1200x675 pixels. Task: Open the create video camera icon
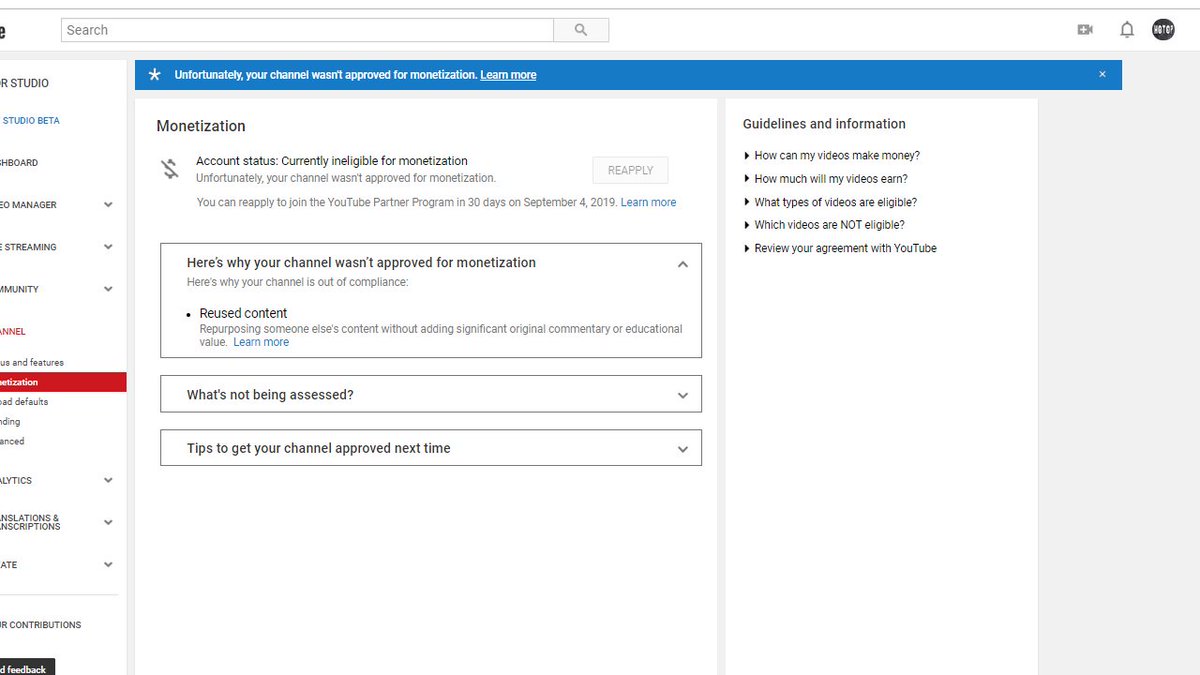[x=1085, y=30]
